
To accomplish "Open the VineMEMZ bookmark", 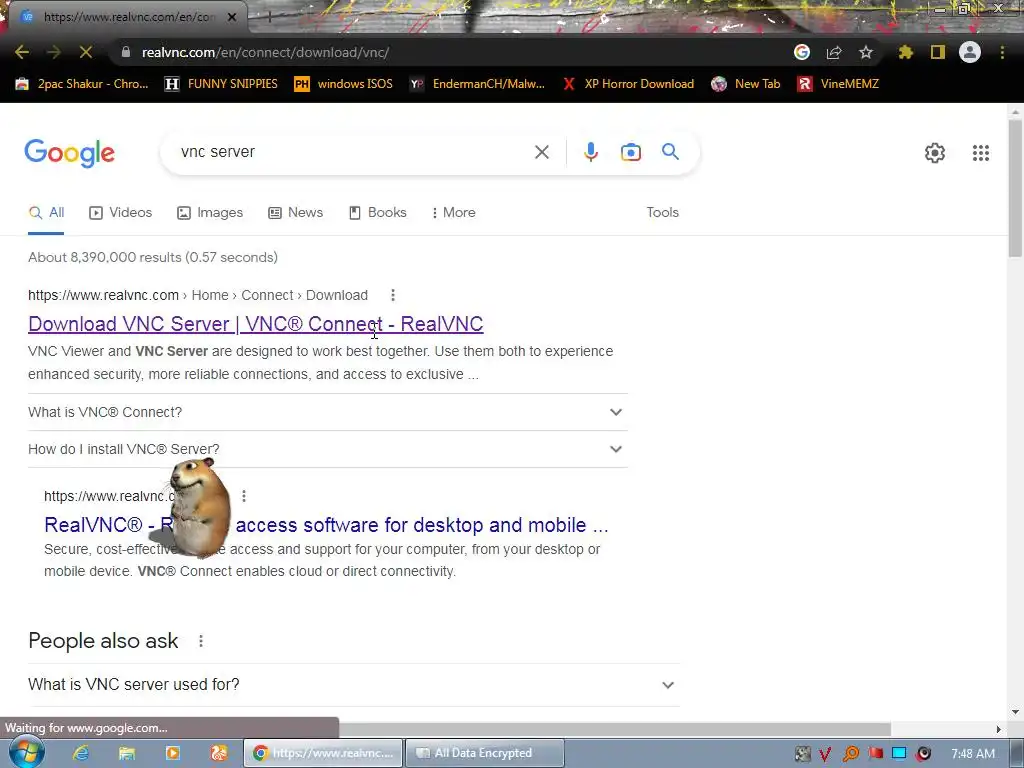I will pos(838,84).
